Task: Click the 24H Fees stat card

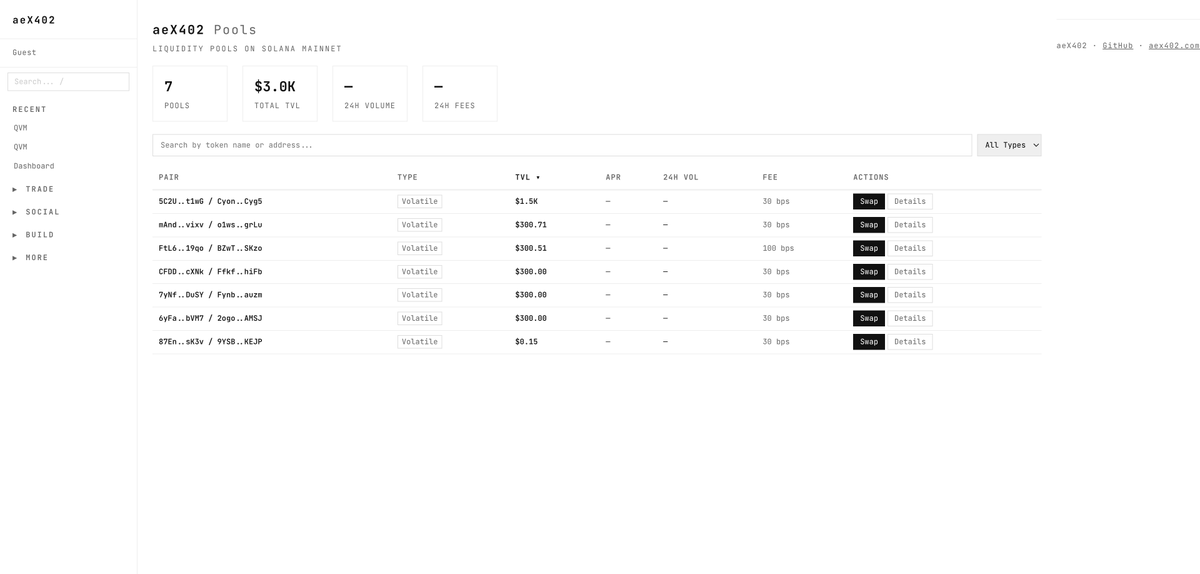Action: pyautogui.click(x=460, y=94)
